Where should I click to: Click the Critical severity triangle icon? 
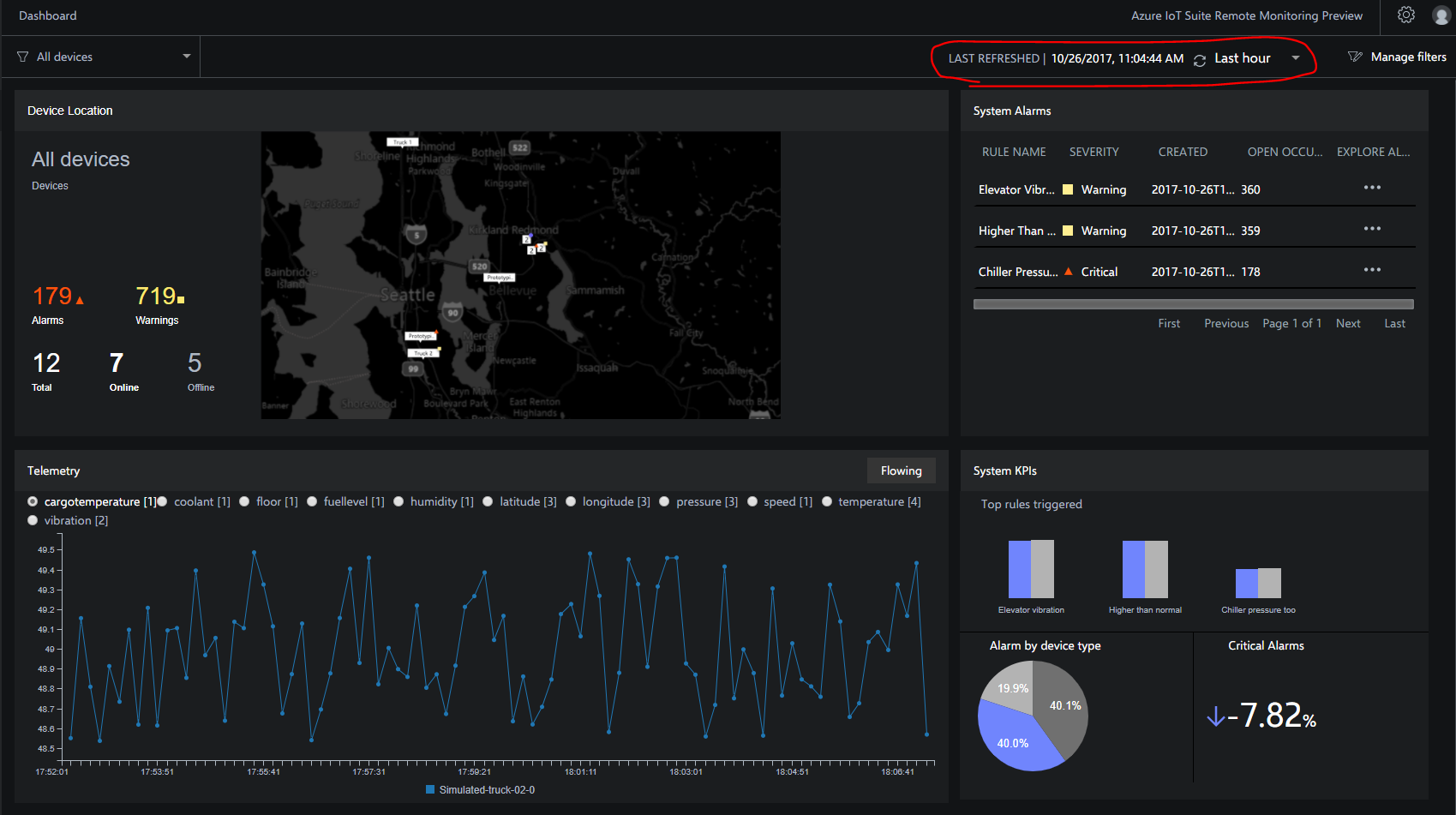pyautogui.click(x=1068, y=271)
